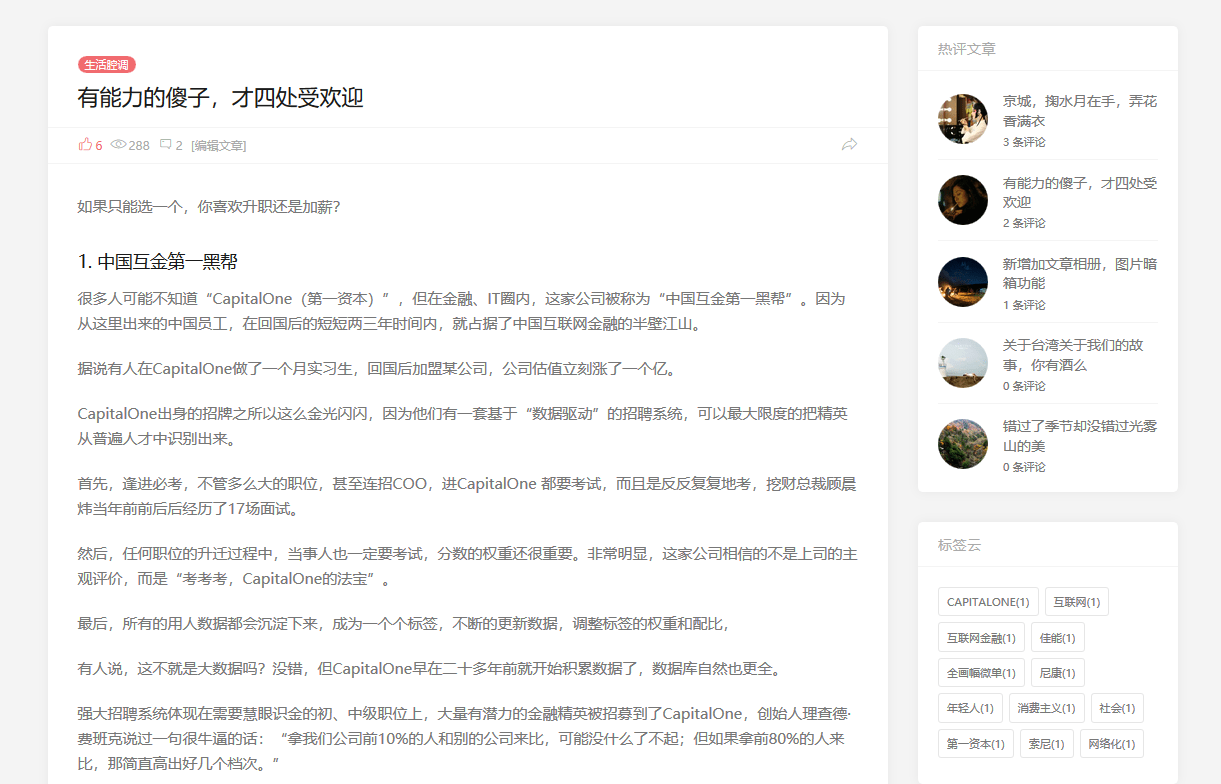Open thumbnail for 错过了季节 article

point(962,444)
